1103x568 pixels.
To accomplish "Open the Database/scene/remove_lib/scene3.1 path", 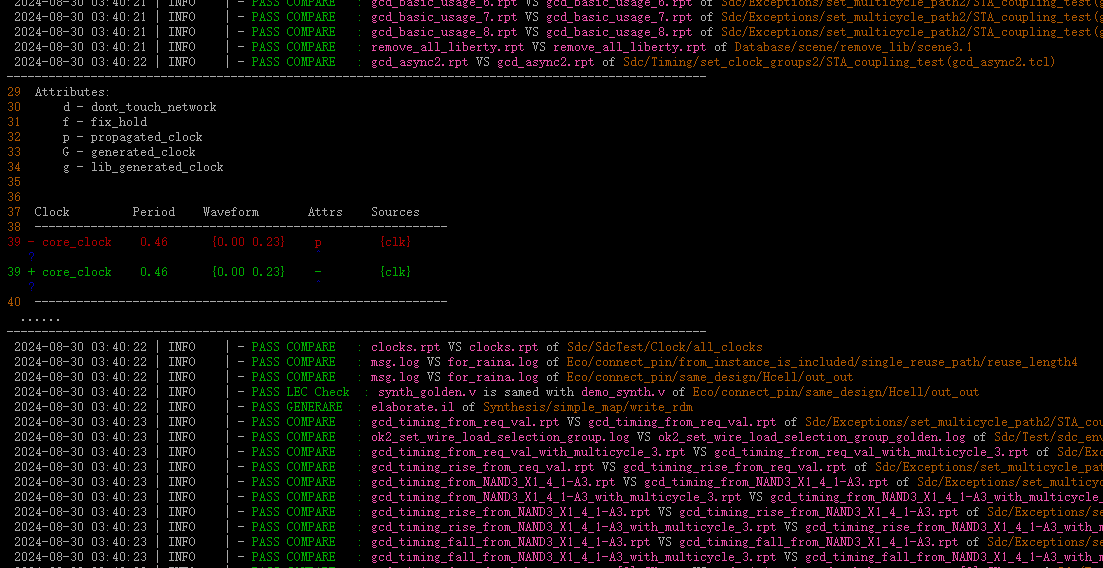I will (853, 47).
